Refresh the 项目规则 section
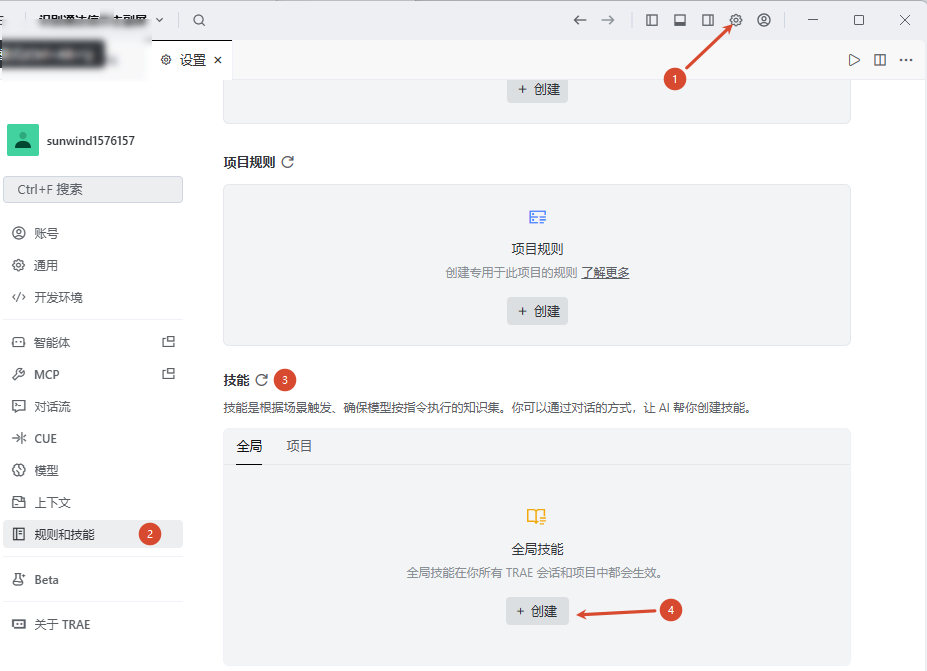The height and width of the screenshot is (671, 927). click(x=288, y=162)
